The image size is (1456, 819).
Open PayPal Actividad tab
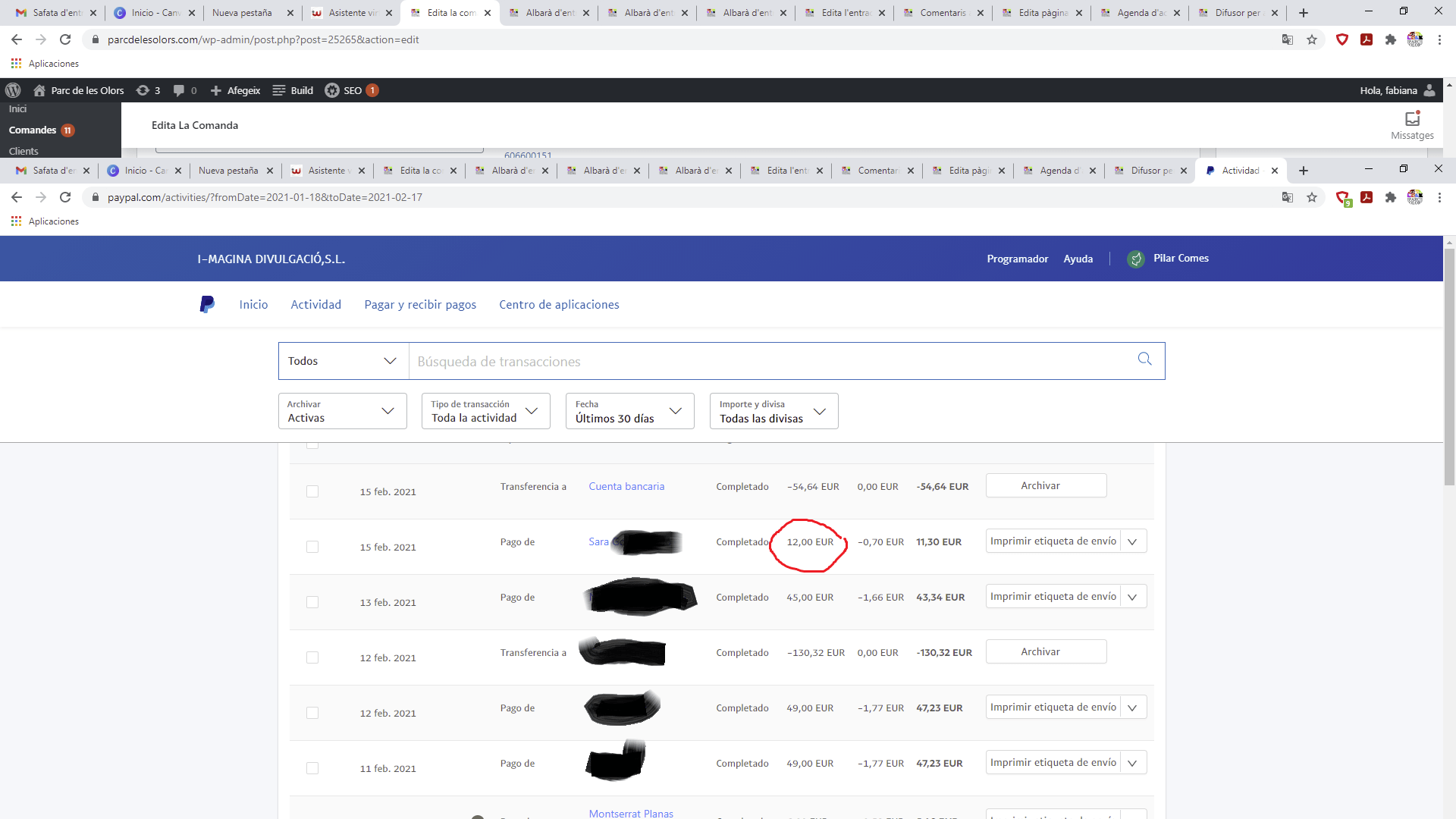point(316,304)
